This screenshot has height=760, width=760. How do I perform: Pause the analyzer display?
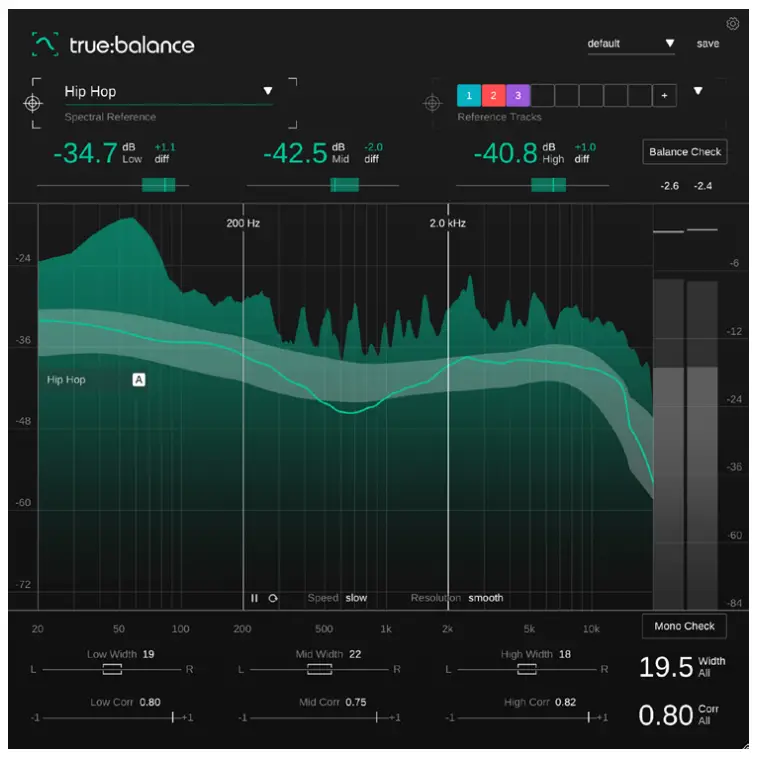point(254,598)
